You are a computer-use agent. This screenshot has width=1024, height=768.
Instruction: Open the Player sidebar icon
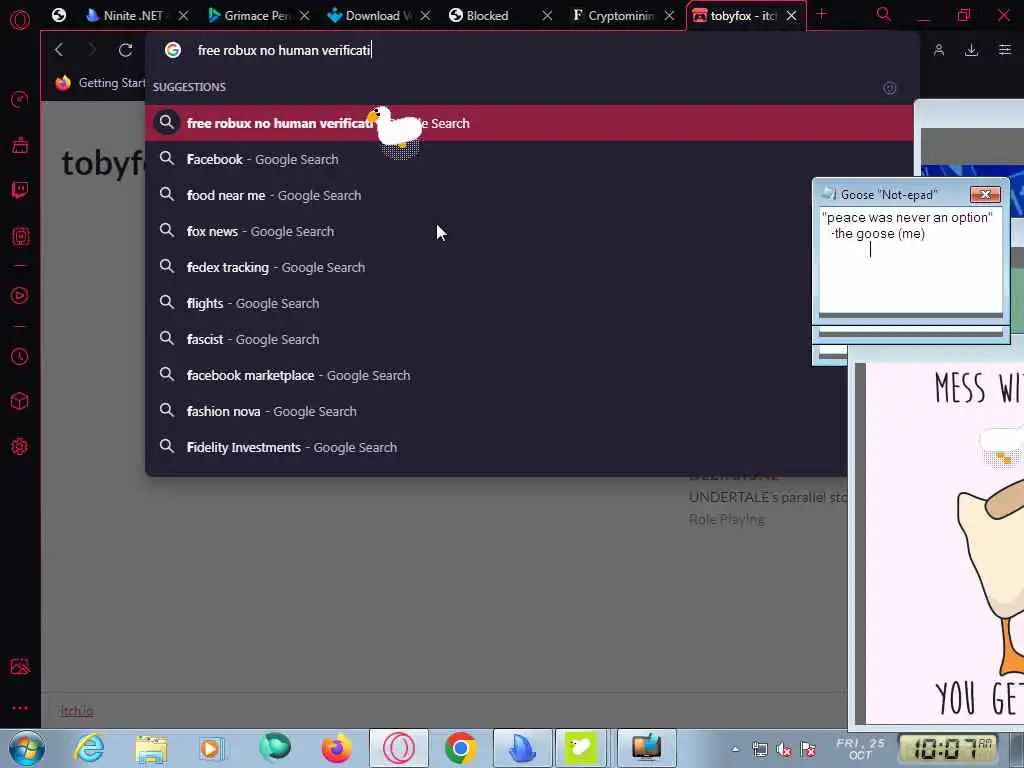20,295
